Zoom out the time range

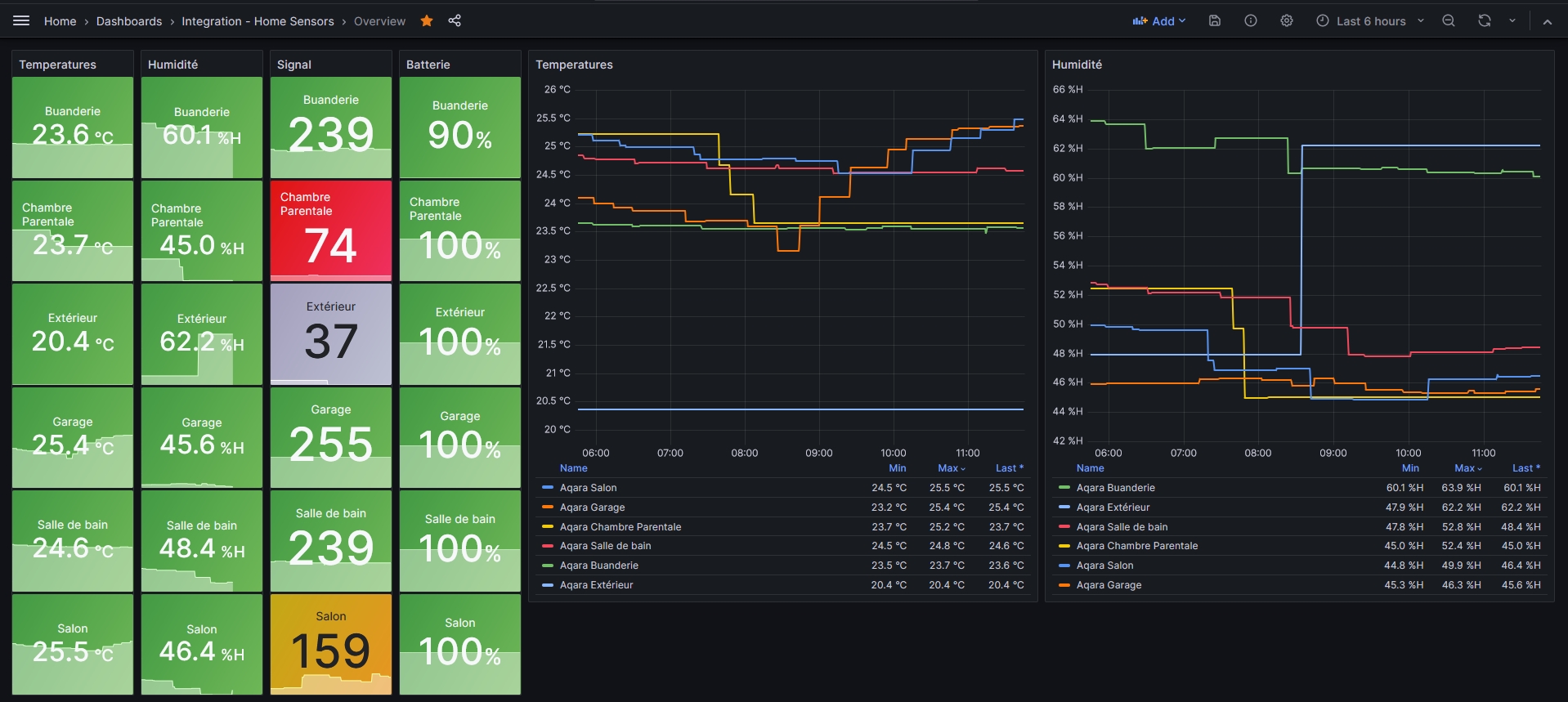tap(1449, 20)
